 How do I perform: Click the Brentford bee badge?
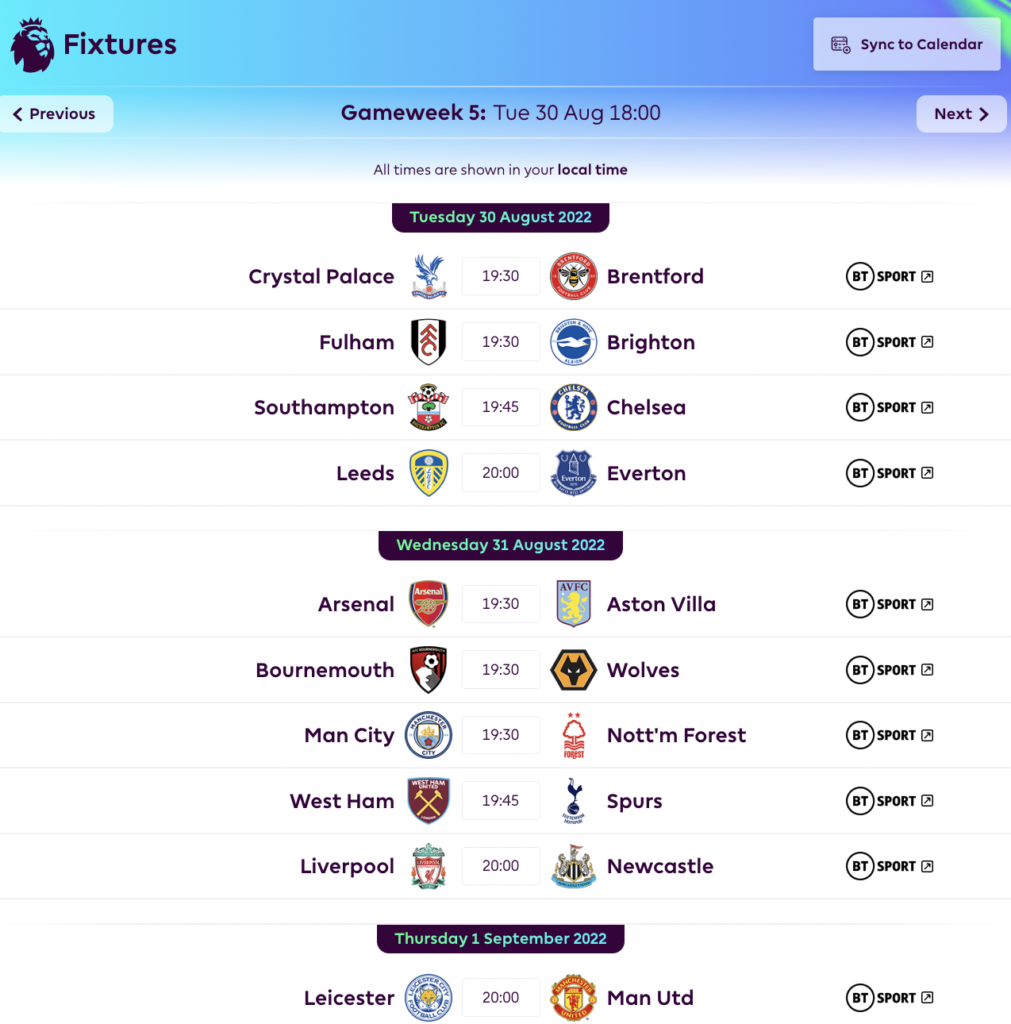click(x=573, y=276)
